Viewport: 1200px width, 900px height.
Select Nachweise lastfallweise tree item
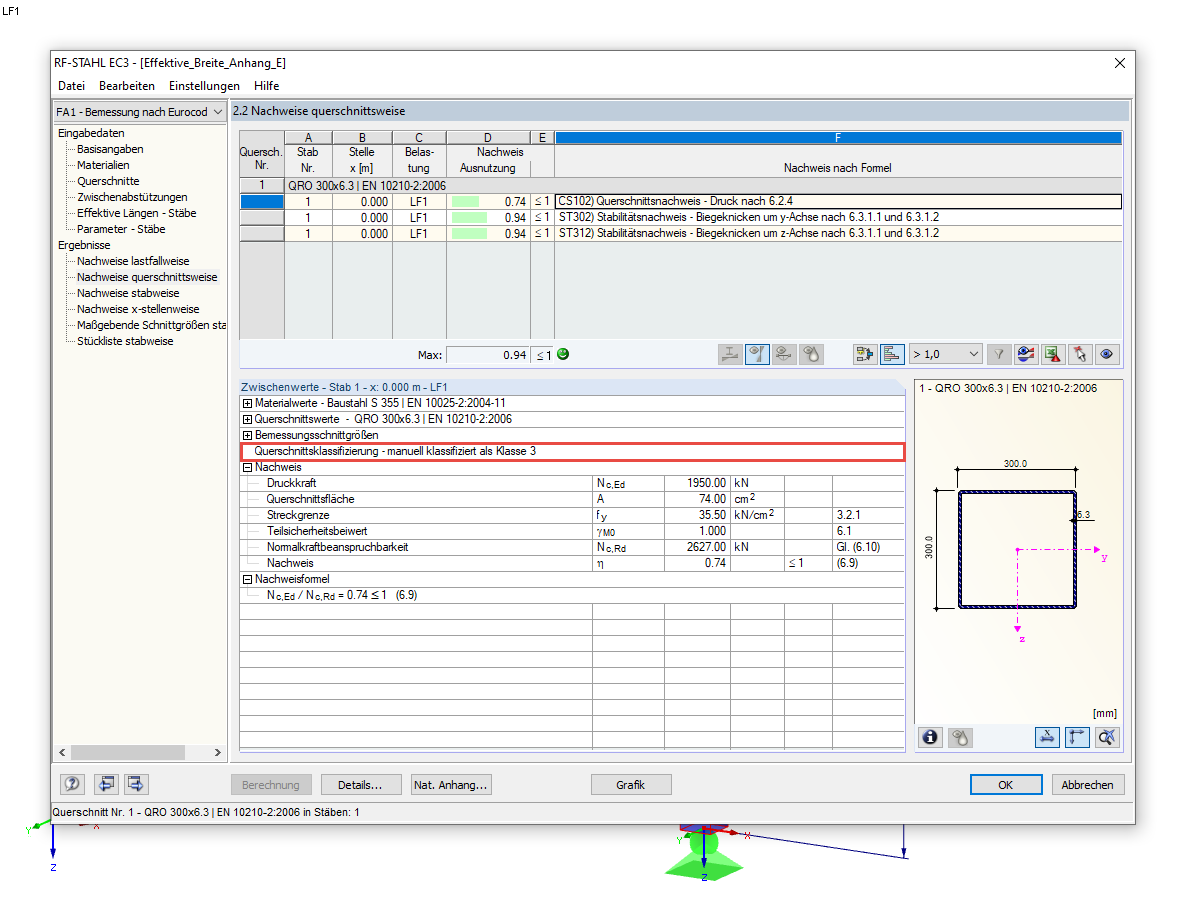pos(133,261)
